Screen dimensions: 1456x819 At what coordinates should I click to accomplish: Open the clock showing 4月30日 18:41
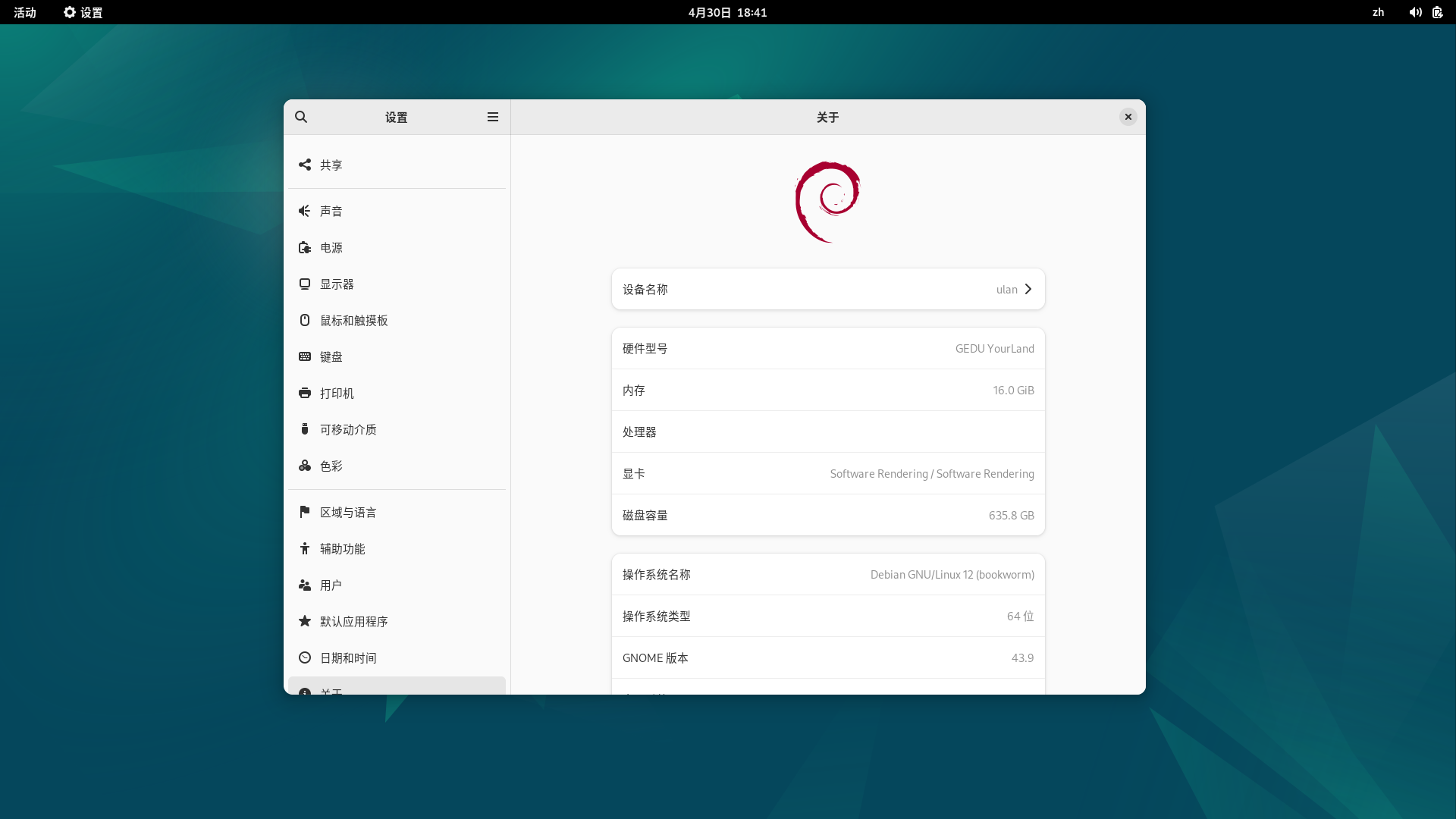tap(728, 12)
